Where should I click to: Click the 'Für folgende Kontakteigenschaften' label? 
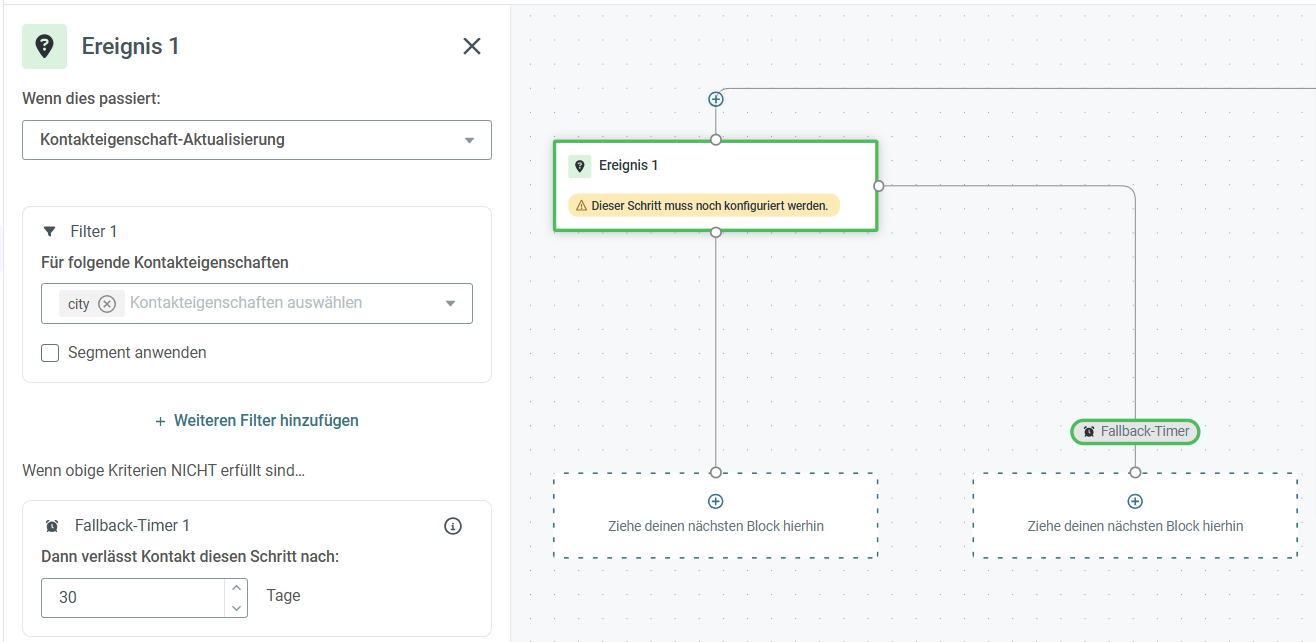coord(165,263)
